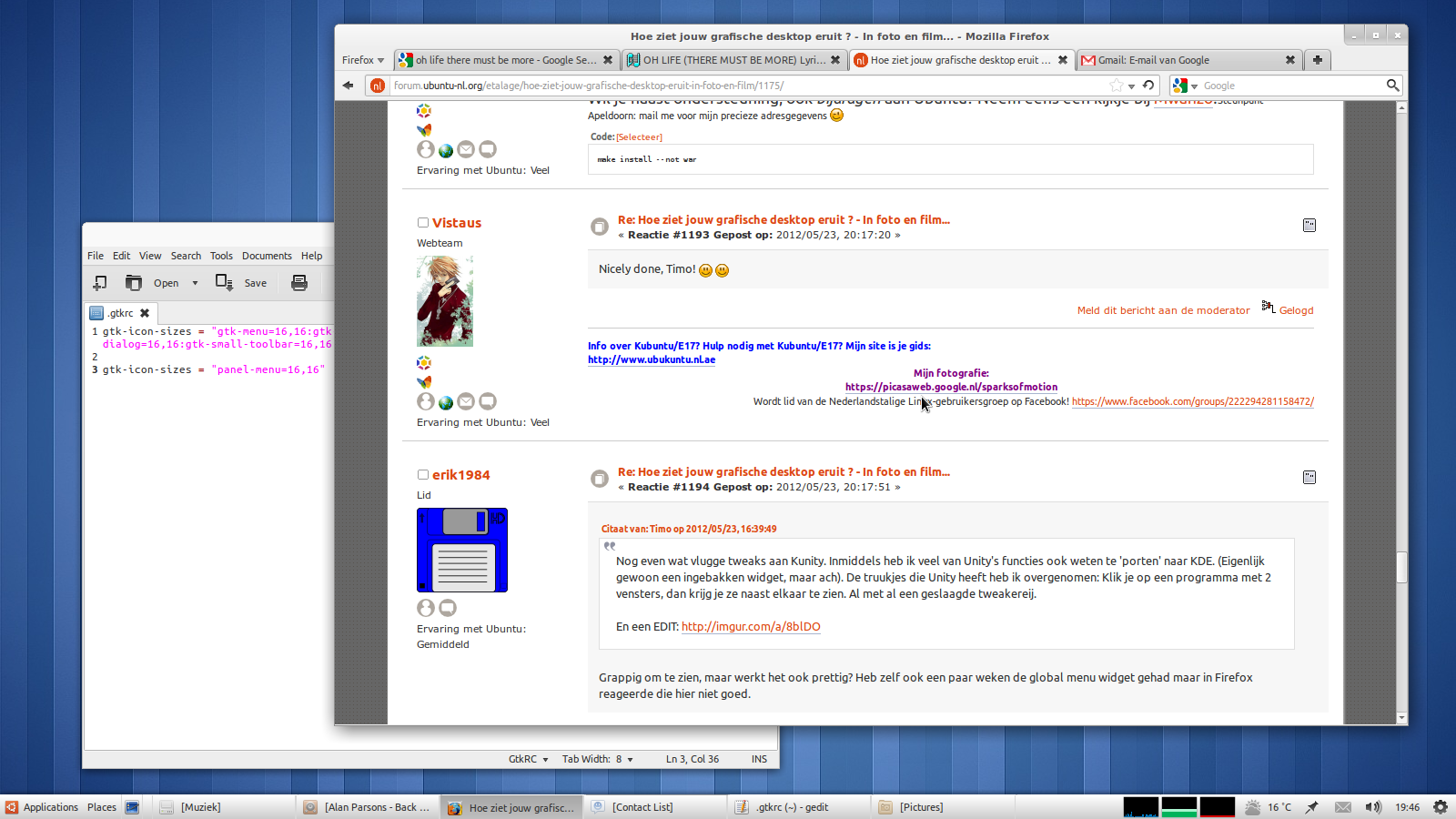
Task: Open the Tab Width dropdown in gedit
Action: (597, 759)
